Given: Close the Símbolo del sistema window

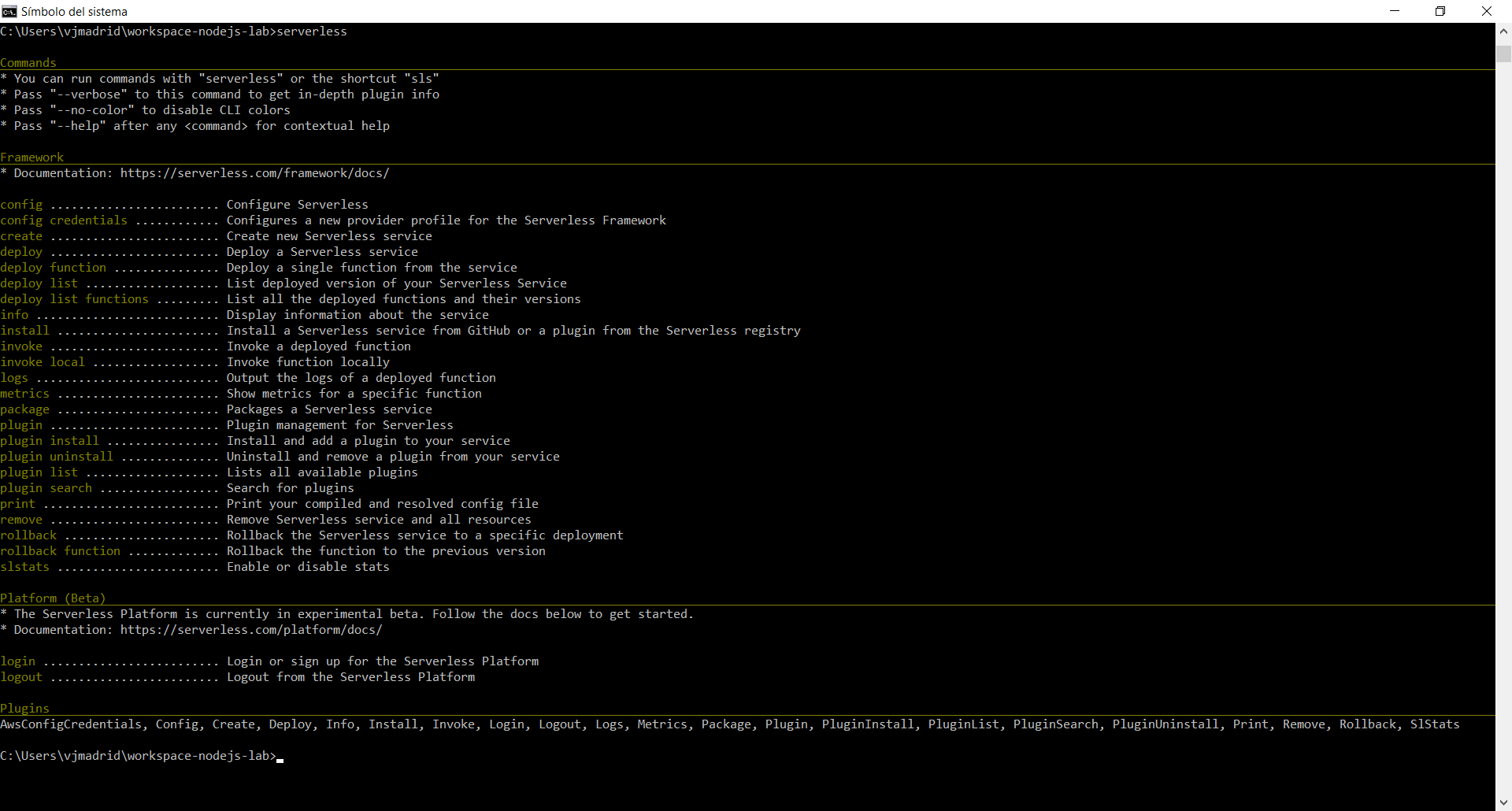Looking at the screenshot, I should [1487, 11].
